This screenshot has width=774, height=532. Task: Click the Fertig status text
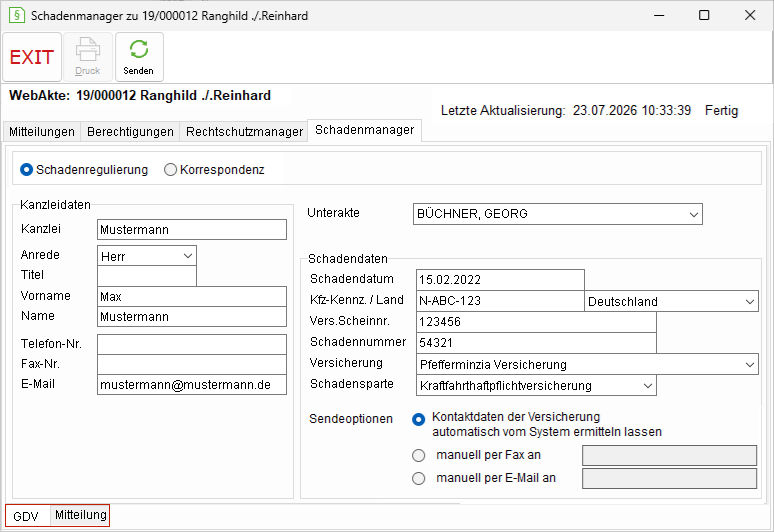click(721, 111)
